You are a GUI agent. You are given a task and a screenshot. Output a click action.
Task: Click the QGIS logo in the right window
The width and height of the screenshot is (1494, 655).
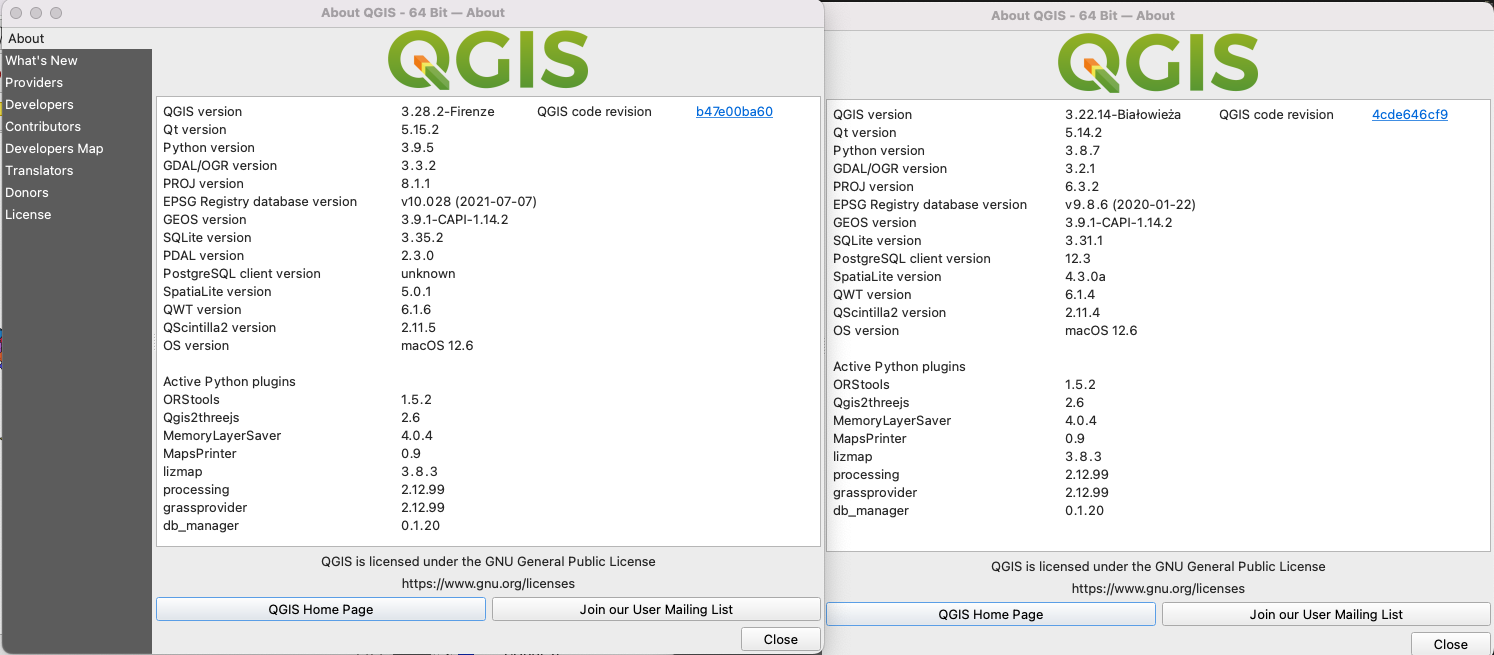coord(1157,63)
